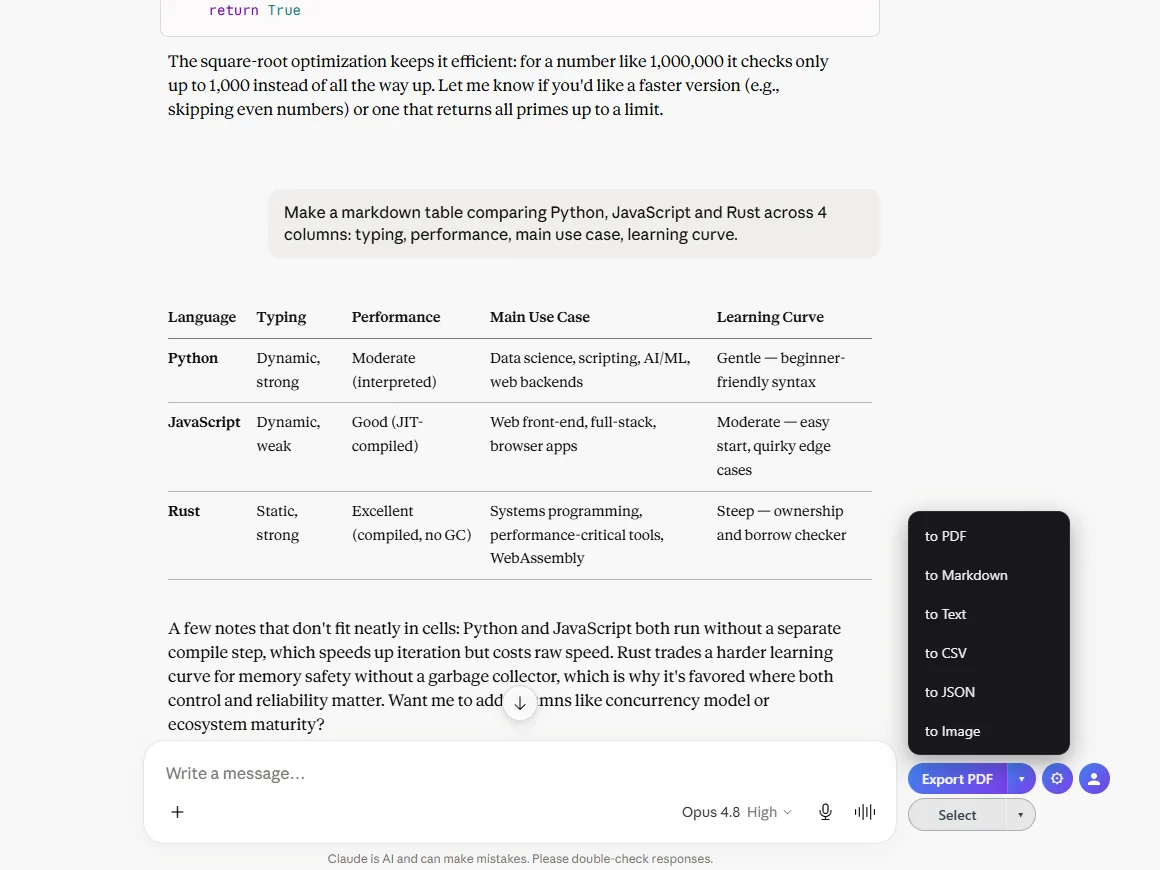Click the 'Moderate (interpreted)' cell
This screenshot has width=1160, height=870.
click(394, 370)
